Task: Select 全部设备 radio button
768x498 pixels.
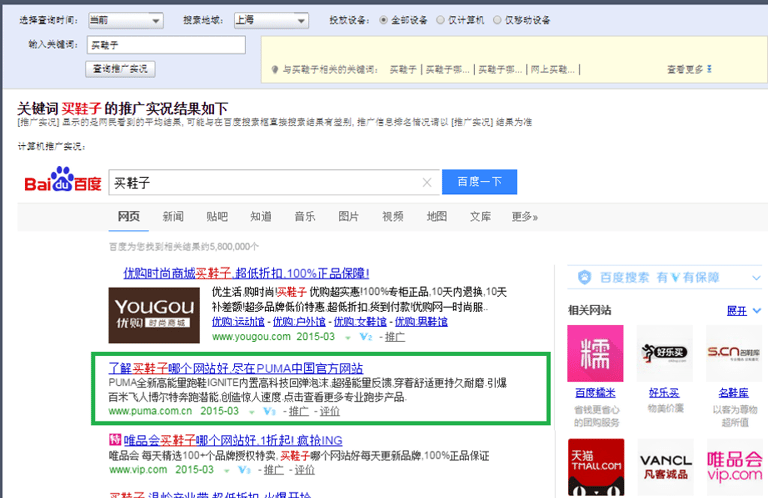Action: coord(384,20)
